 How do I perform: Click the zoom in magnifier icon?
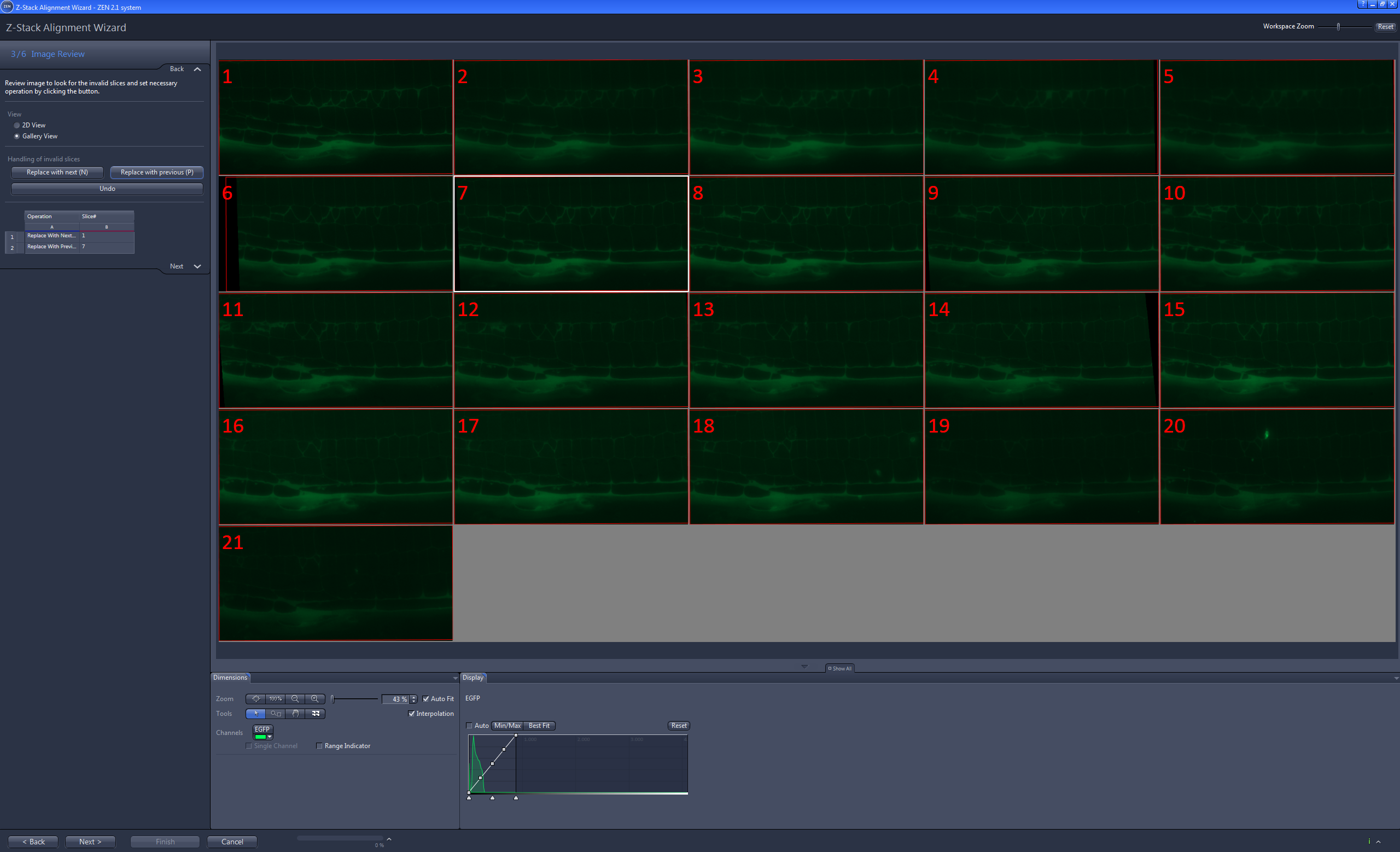point(315,699)
